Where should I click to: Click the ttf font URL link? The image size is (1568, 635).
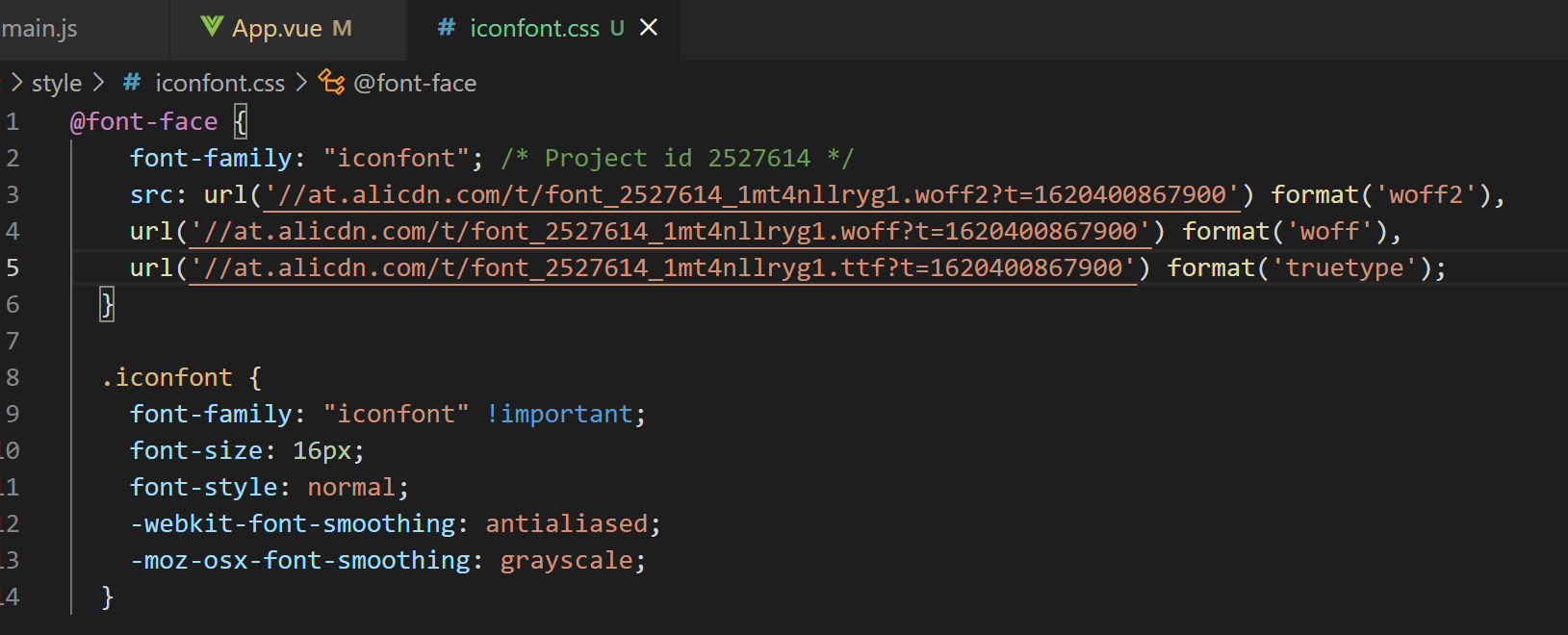662,268
